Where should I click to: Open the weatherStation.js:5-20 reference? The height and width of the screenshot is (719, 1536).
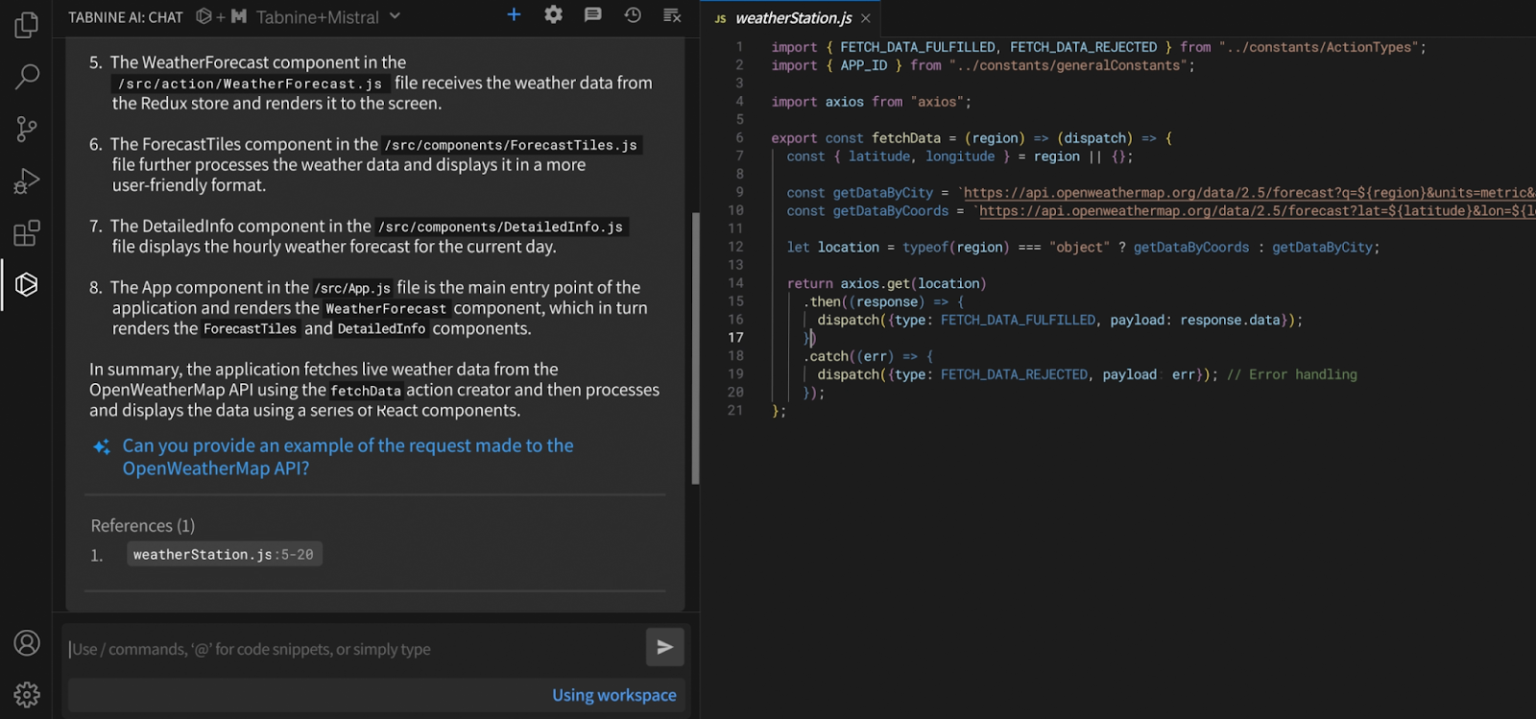(x=224, y=554)
